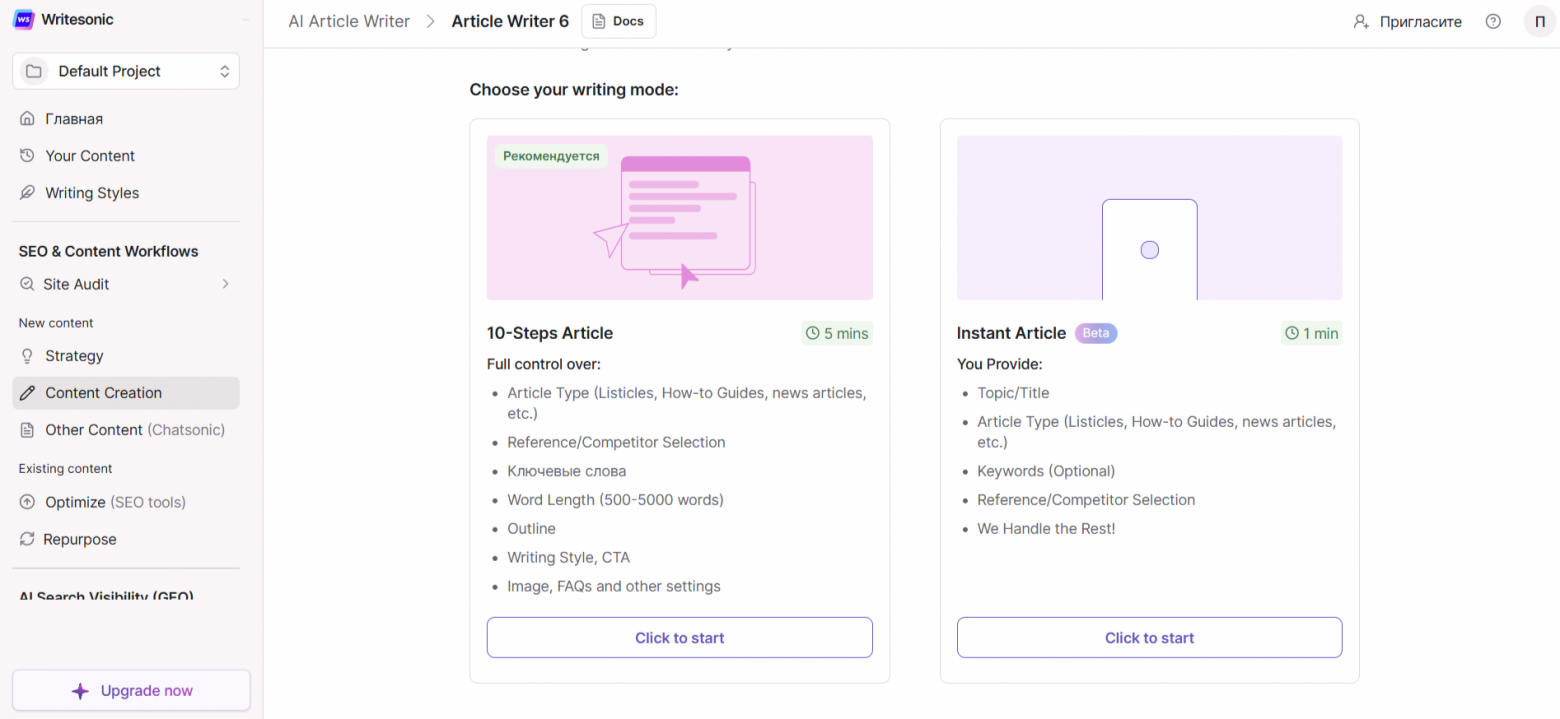Click the Upgrade now button
Image resolution: width=1560 pixels, height=719 pixels.
point(130,690)
